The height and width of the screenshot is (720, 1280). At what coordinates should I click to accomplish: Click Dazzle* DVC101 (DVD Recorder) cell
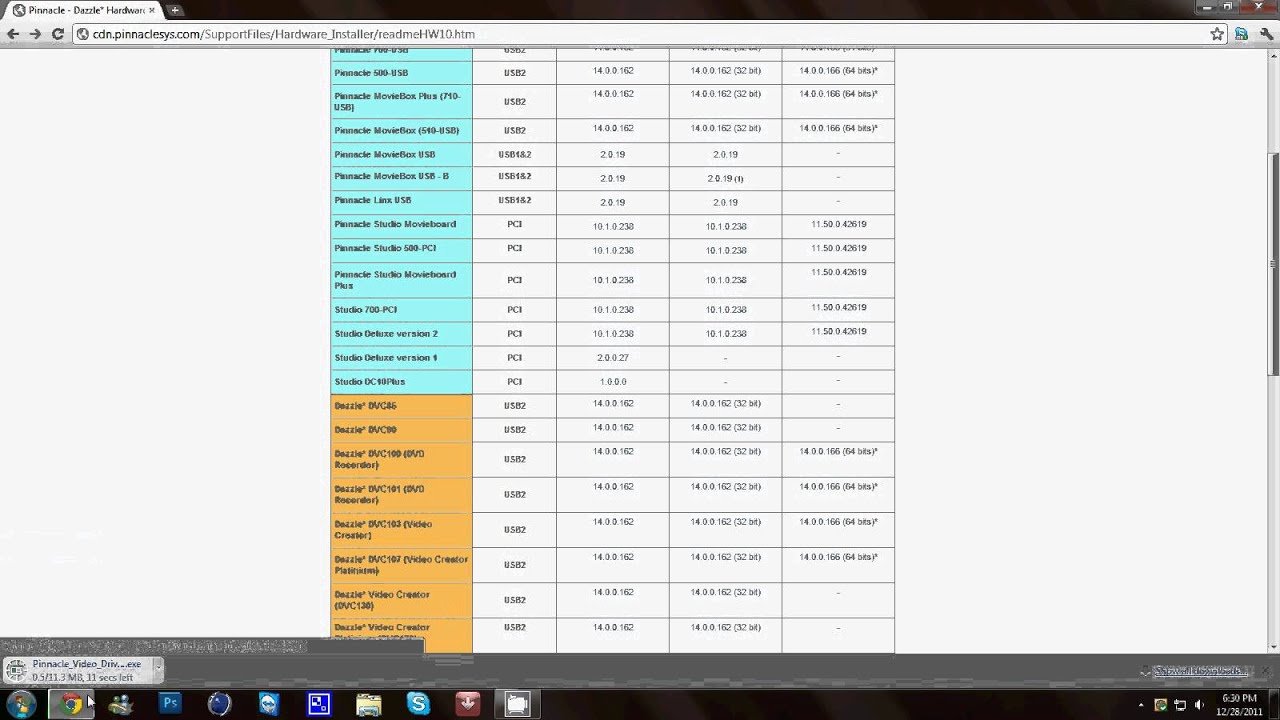(401, 495)
